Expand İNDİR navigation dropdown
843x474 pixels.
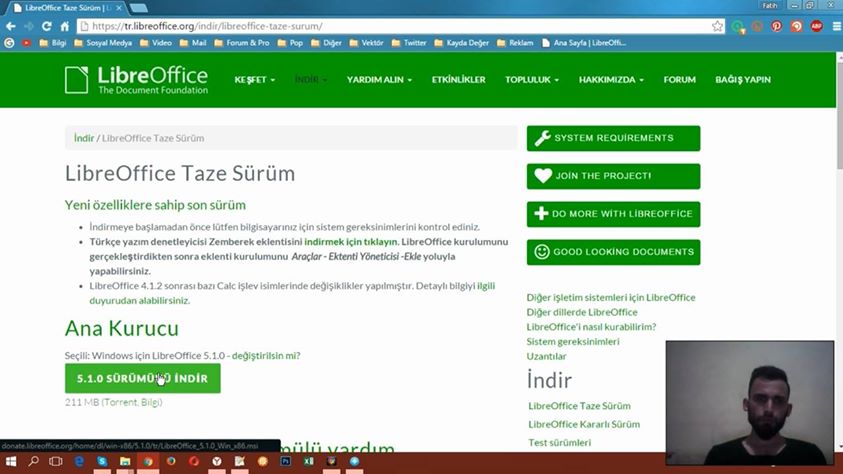click(x=311, y=80)
